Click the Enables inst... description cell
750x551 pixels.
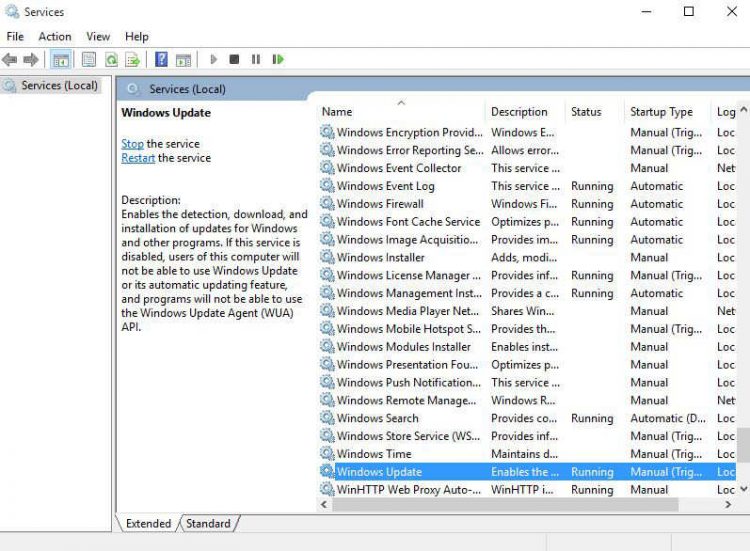pyautogui.click(x=524, y=347)
